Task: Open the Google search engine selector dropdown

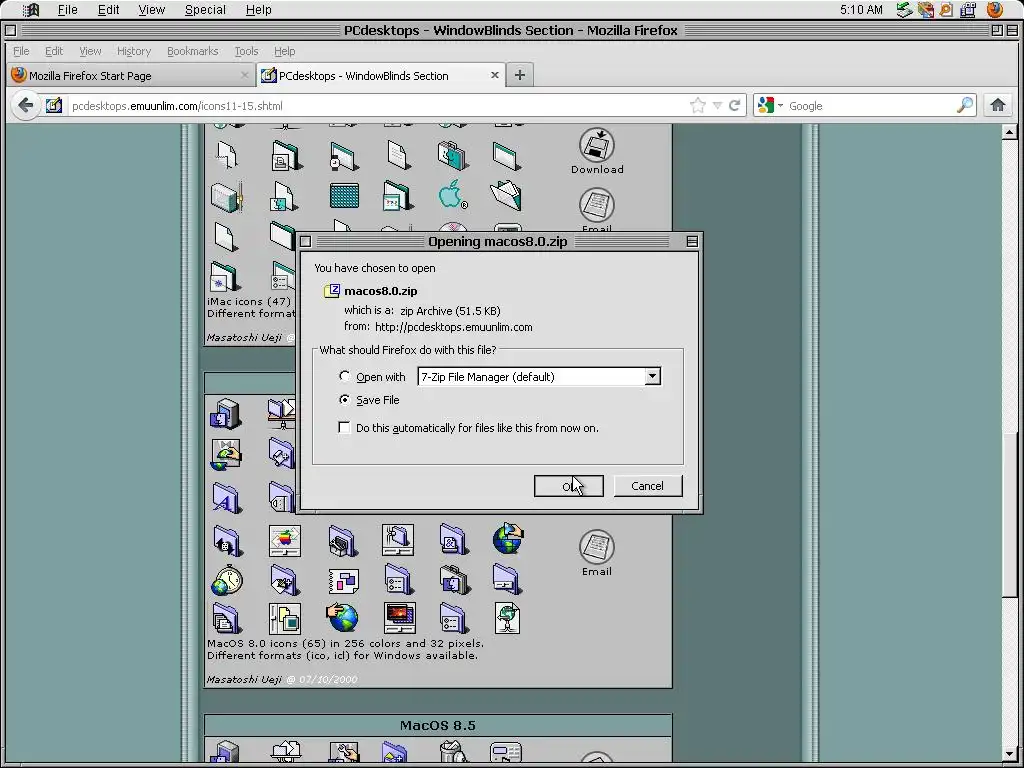Action: [771, 105]
